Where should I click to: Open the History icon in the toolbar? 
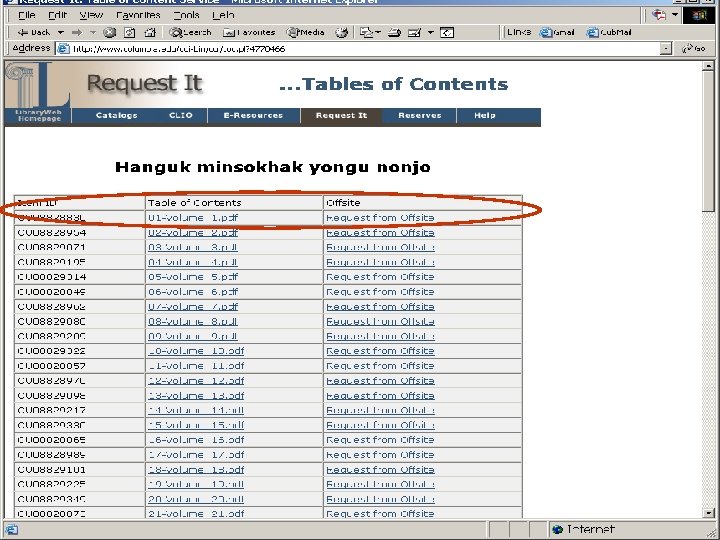click(341, 32)
